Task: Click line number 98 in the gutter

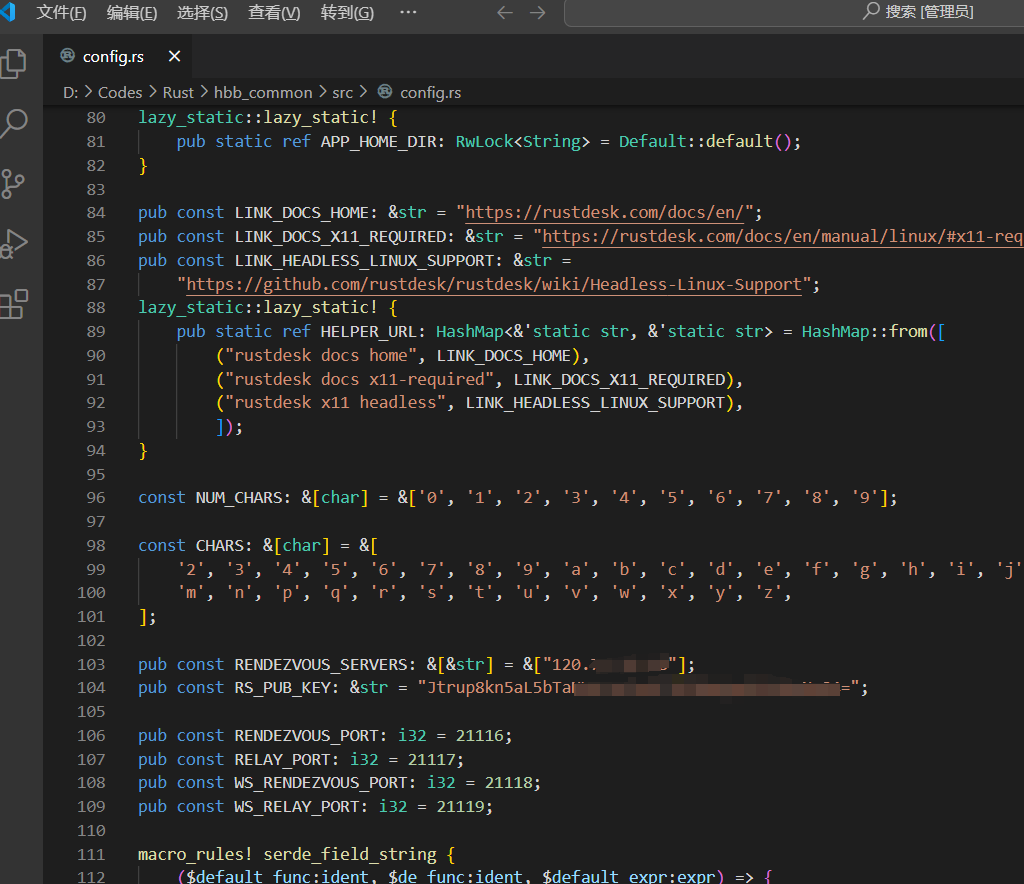Action: [x=96, y=545]
